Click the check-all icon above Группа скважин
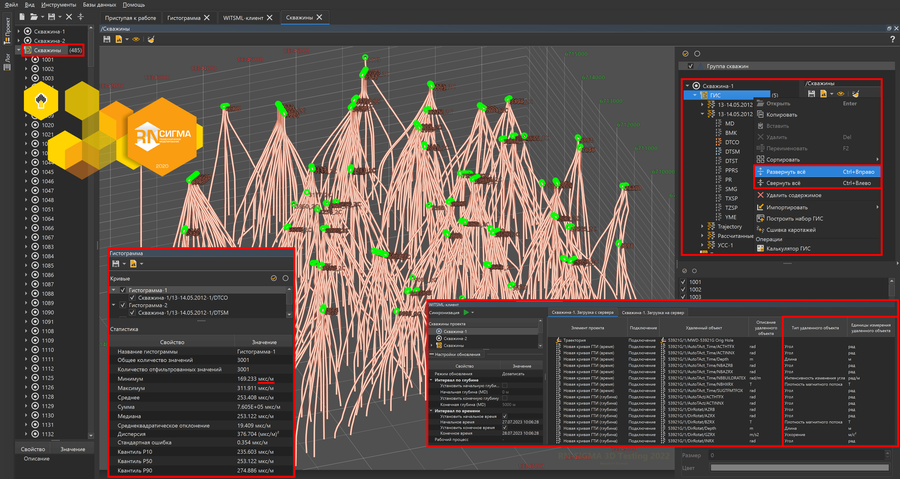This screenshot has width=900, height=479. [685, 53]
